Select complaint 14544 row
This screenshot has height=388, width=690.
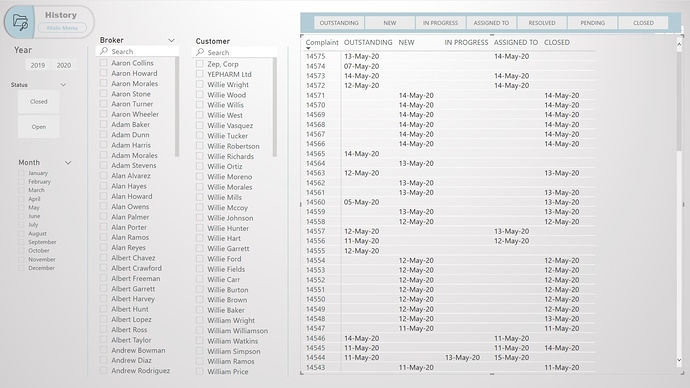(449, 358)
